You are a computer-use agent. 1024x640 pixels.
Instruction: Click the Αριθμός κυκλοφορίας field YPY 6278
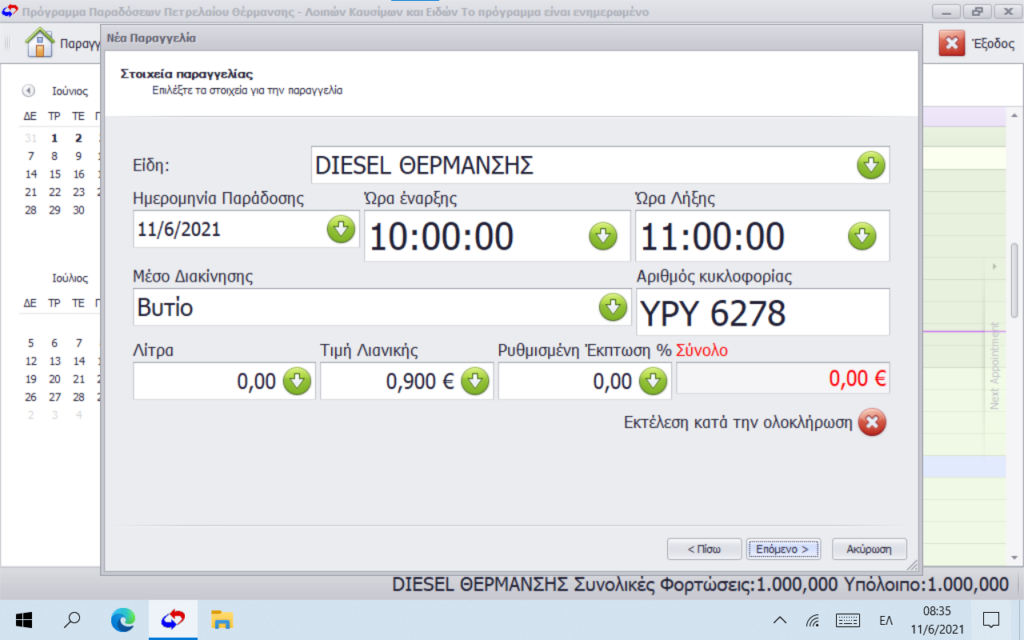pyautogui.click(x=762, y=312)
